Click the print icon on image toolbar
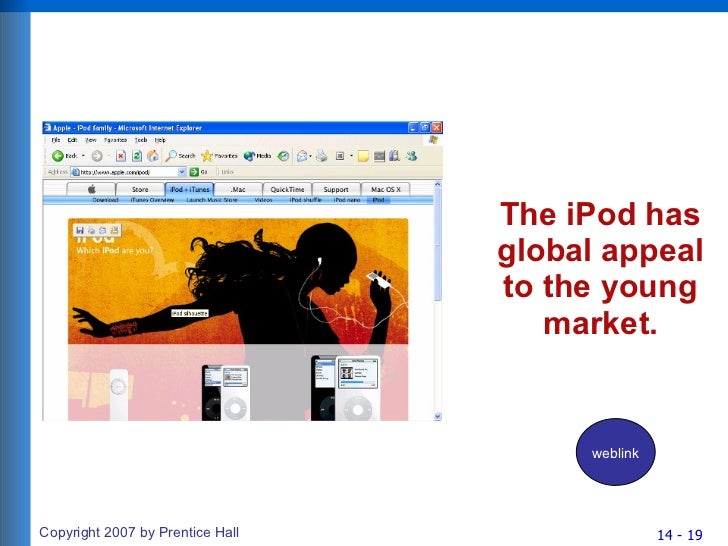The width and height of the screenshot is (728, 546). point(91,230)
